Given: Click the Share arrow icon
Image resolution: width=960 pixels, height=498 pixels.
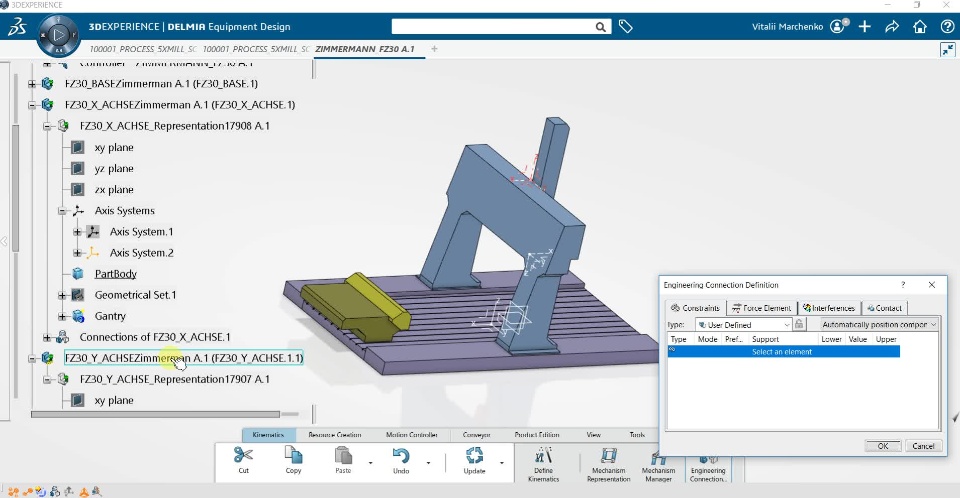Looking at the screenshot, I should click(892, 26).
